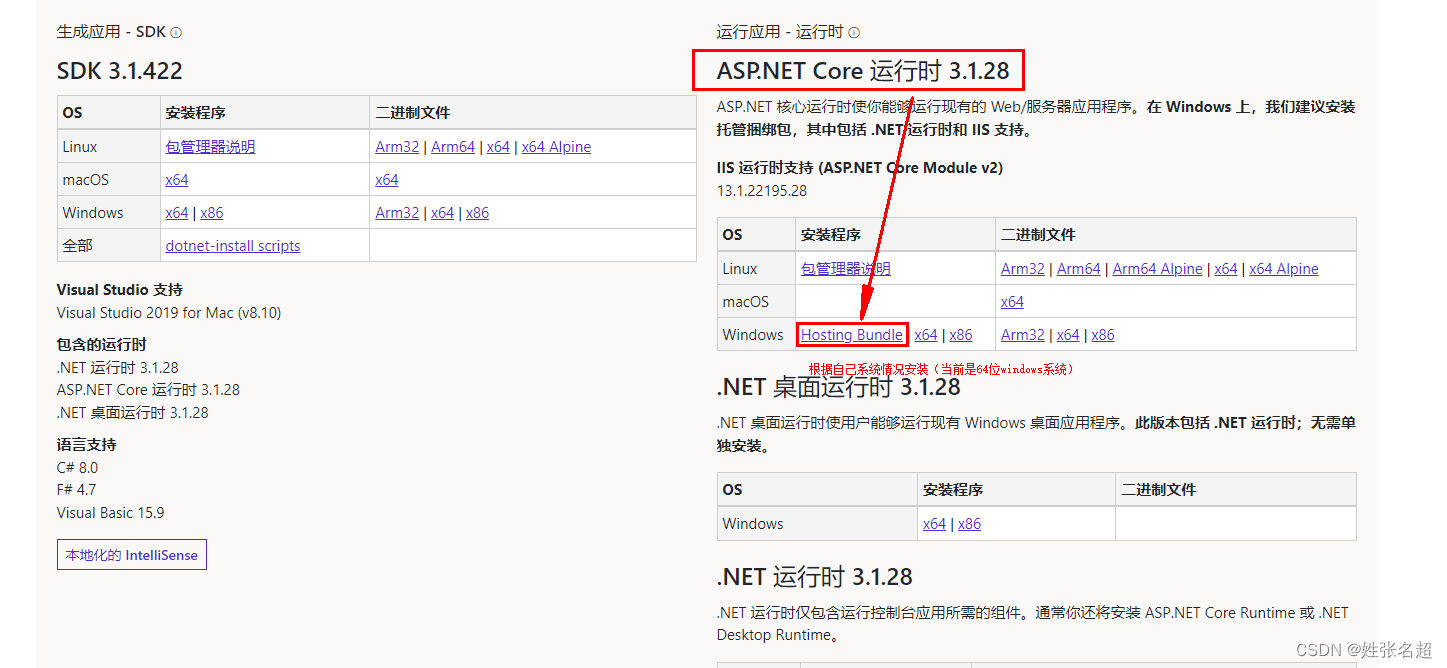Download SDK Linux Arm64 binary
Viewport: 1447px width, 668px height.
453,146
